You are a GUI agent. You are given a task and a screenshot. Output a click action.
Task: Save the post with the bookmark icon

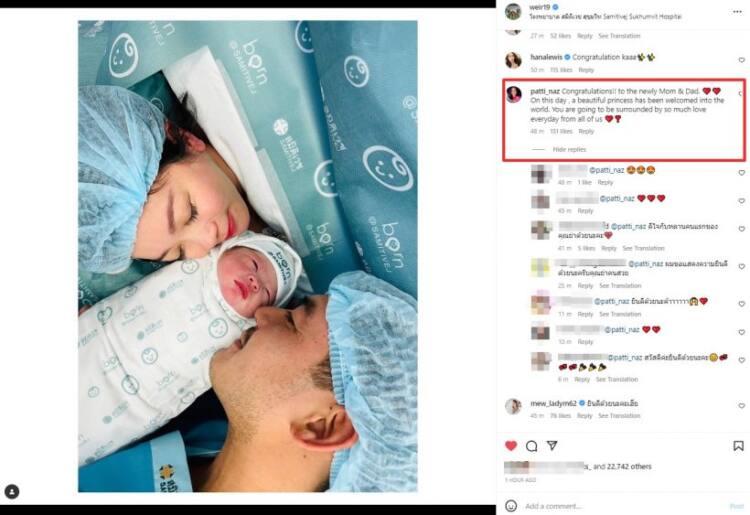(x=738, y=446)
